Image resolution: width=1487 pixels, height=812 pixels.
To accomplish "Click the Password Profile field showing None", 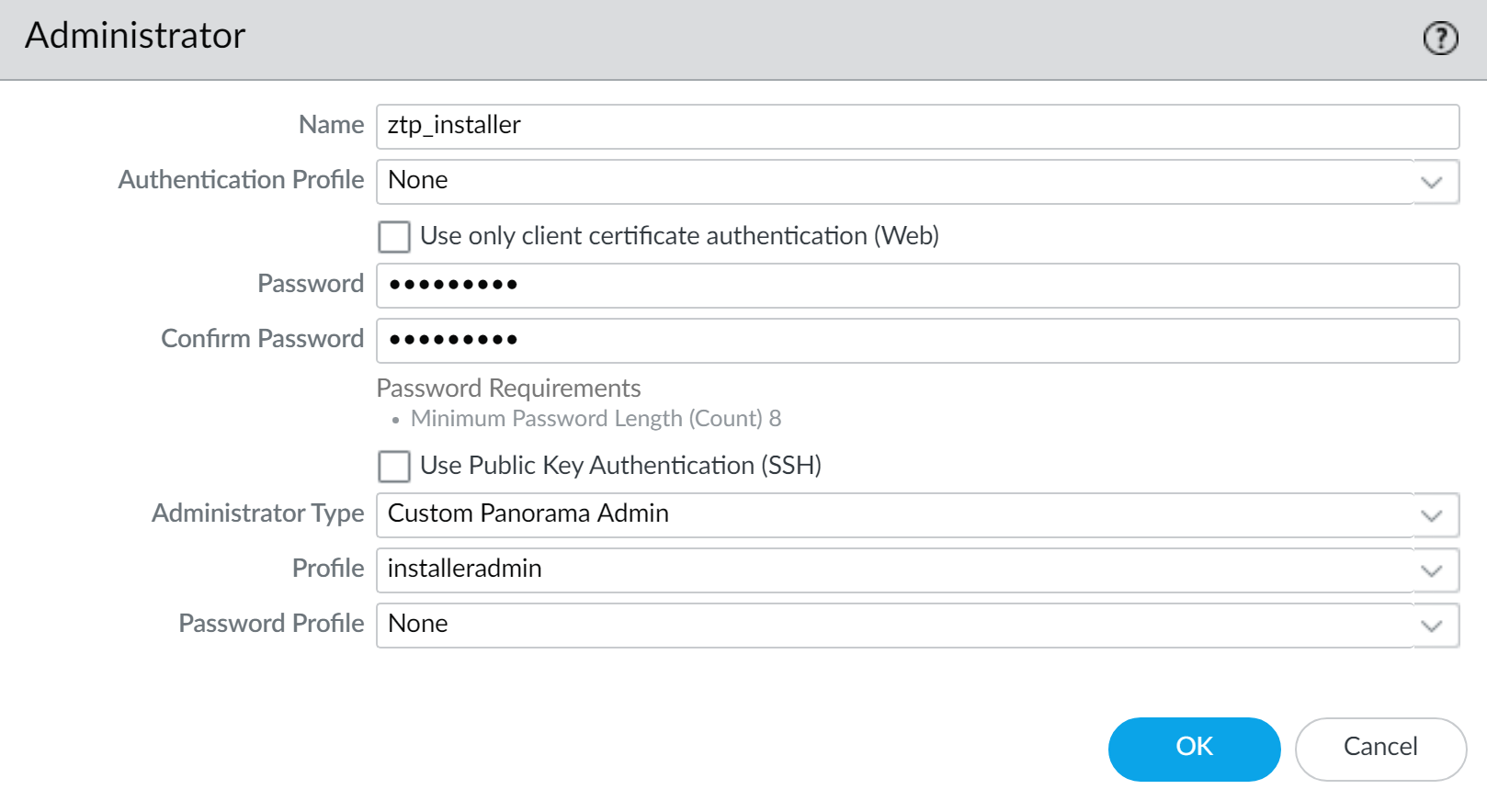I will tap(893, 625).
